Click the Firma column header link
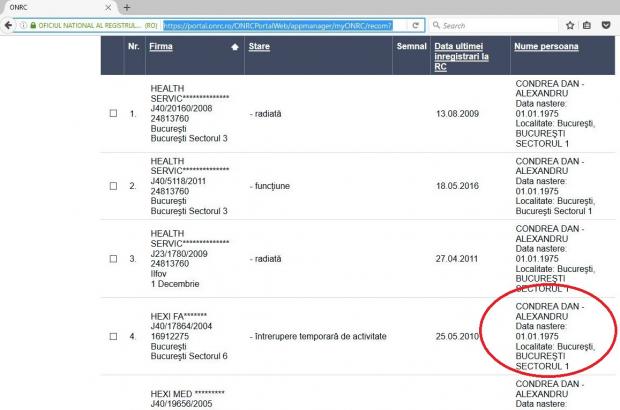Screen dimensions: 620x410 (161, 47)
